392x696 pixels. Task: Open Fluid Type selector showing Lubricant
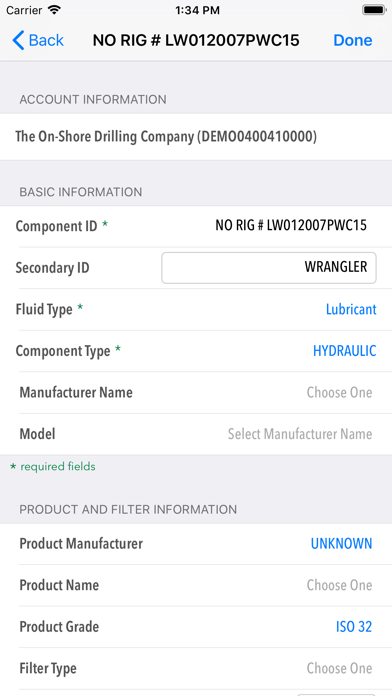pyautogui.click(x=196, y=309)
